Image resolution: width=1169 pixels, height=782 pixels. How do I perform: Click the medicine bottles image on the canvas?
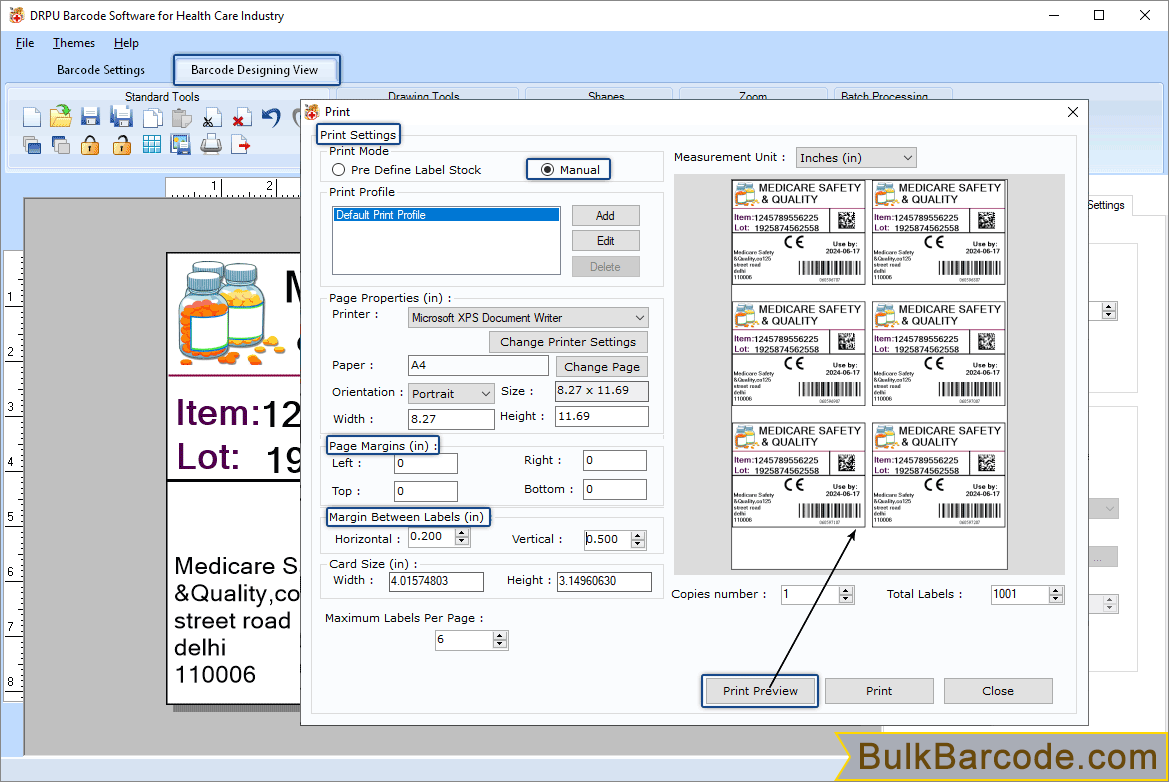(x=230, y=312)
